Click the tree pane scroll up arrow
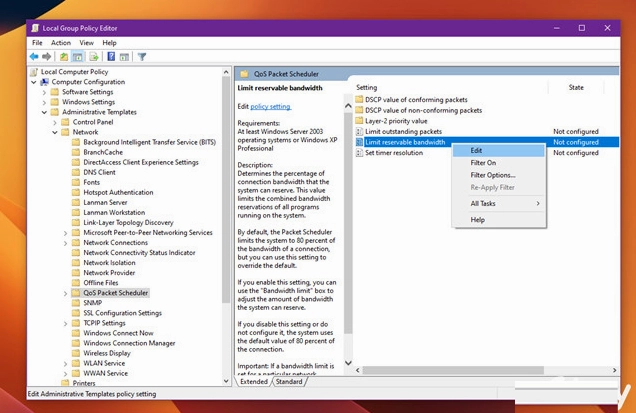 [x=226, y=72]
